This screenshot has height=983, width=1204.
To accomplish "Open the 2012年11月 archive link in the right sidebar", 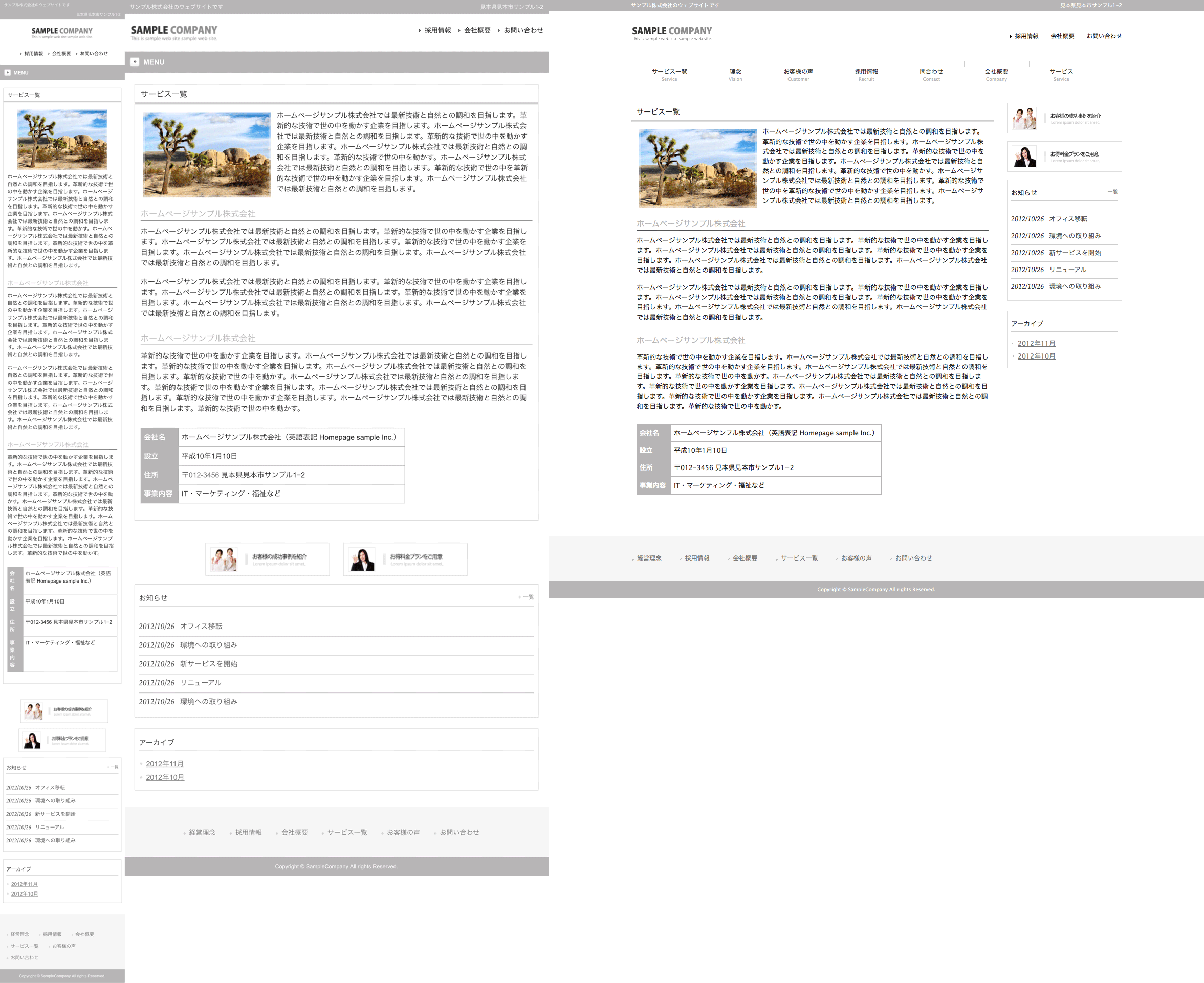I will pos(1036,343).
